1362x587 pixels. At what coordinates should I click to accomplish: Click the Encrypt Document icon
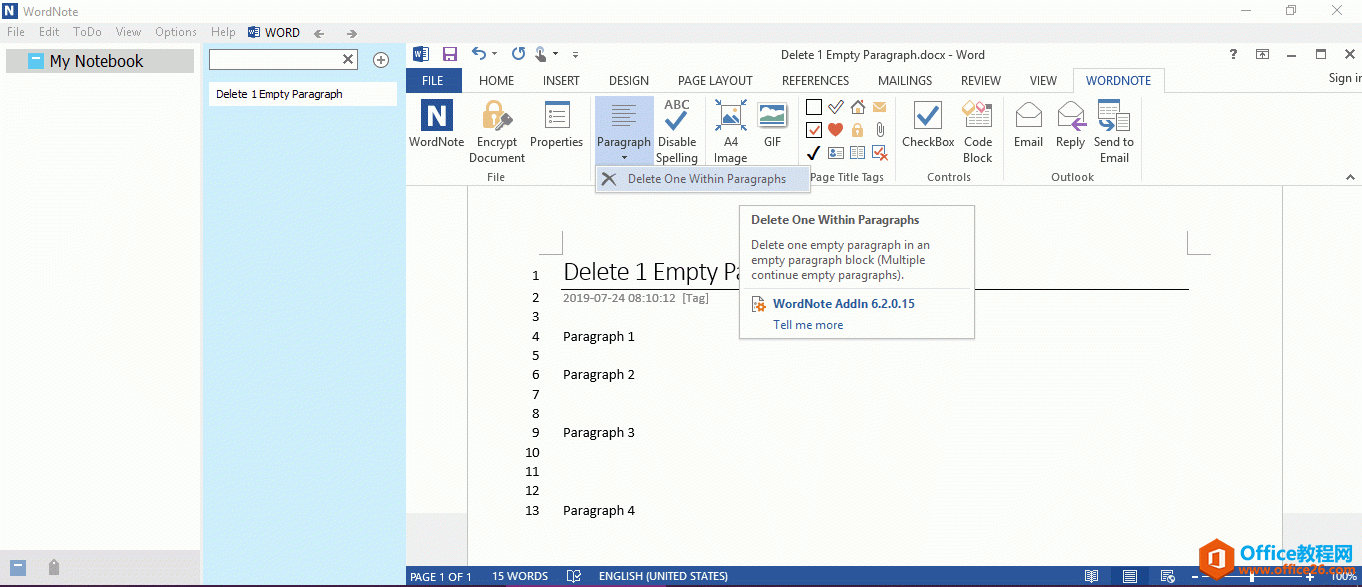pyautogui.click(x=496, y=118)
